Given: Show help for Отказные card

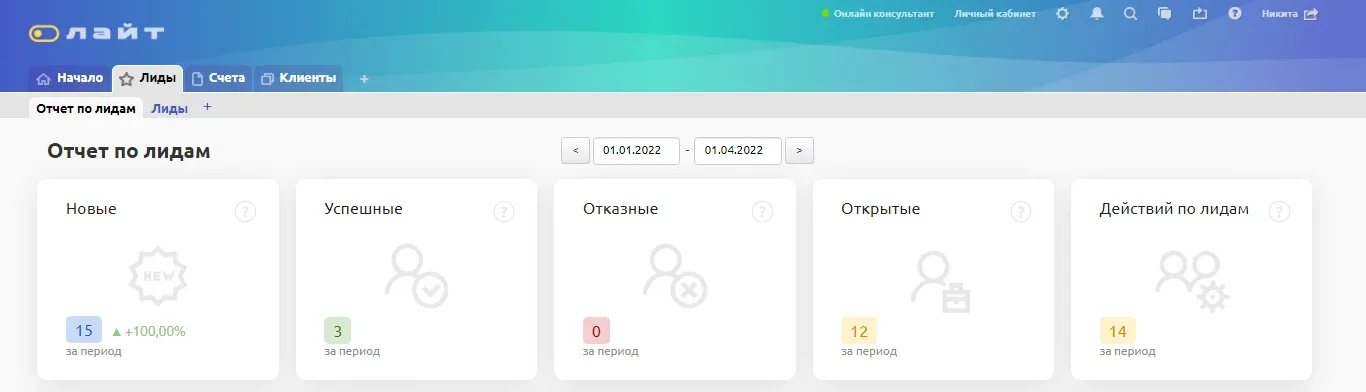Looking at the screenshot, I should (762, 211).
